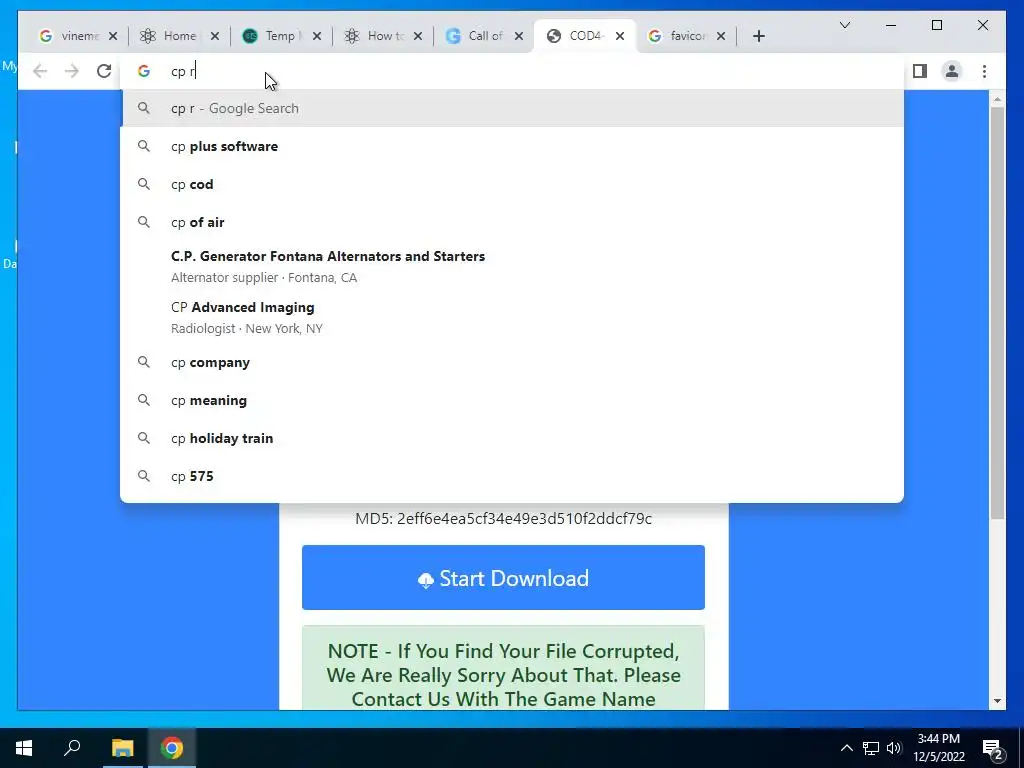Open Windows taskbar search
1024x768 pixels.
tap(72, 748)
